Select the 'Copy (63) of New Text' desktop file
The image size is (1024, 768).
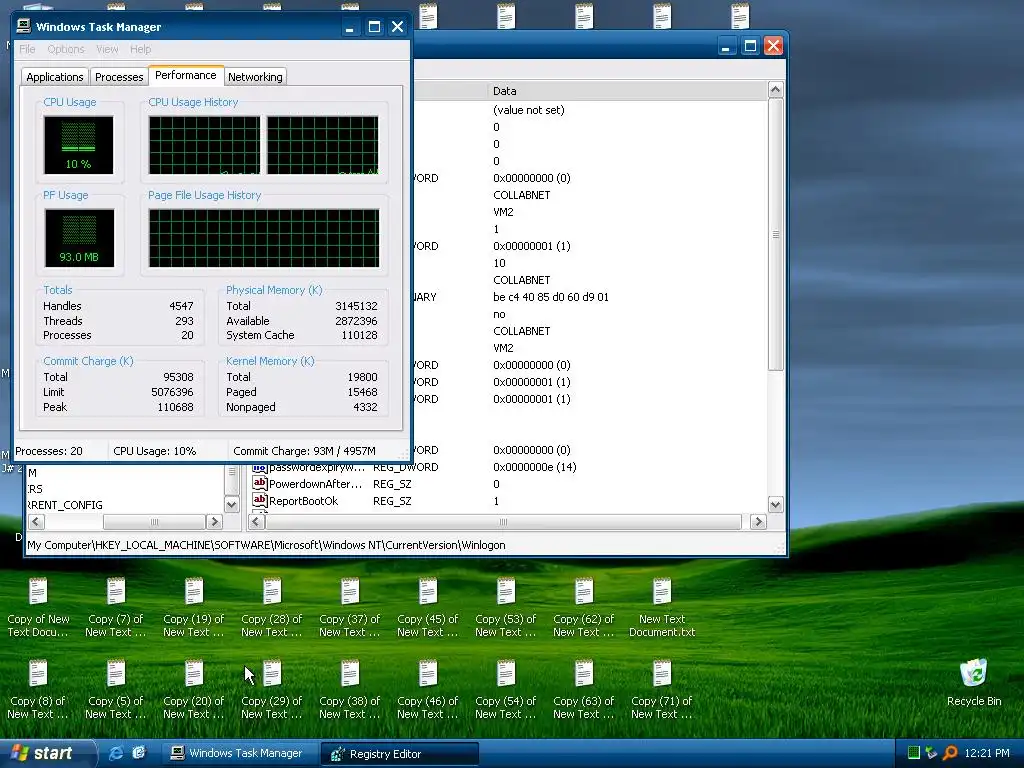[x=584, y=690]
